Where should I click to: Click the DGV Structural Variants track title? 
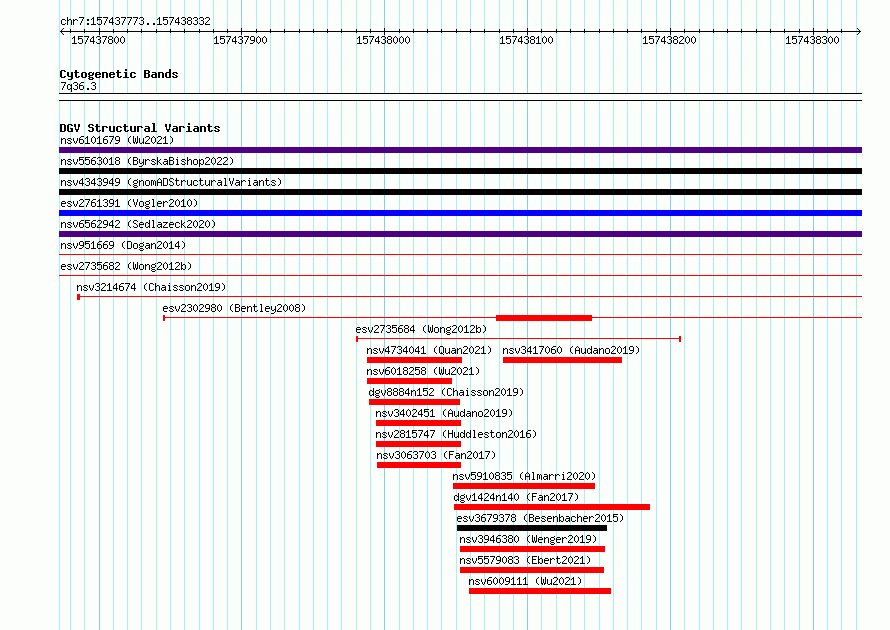pyautogui.click(x=140, y=128)
